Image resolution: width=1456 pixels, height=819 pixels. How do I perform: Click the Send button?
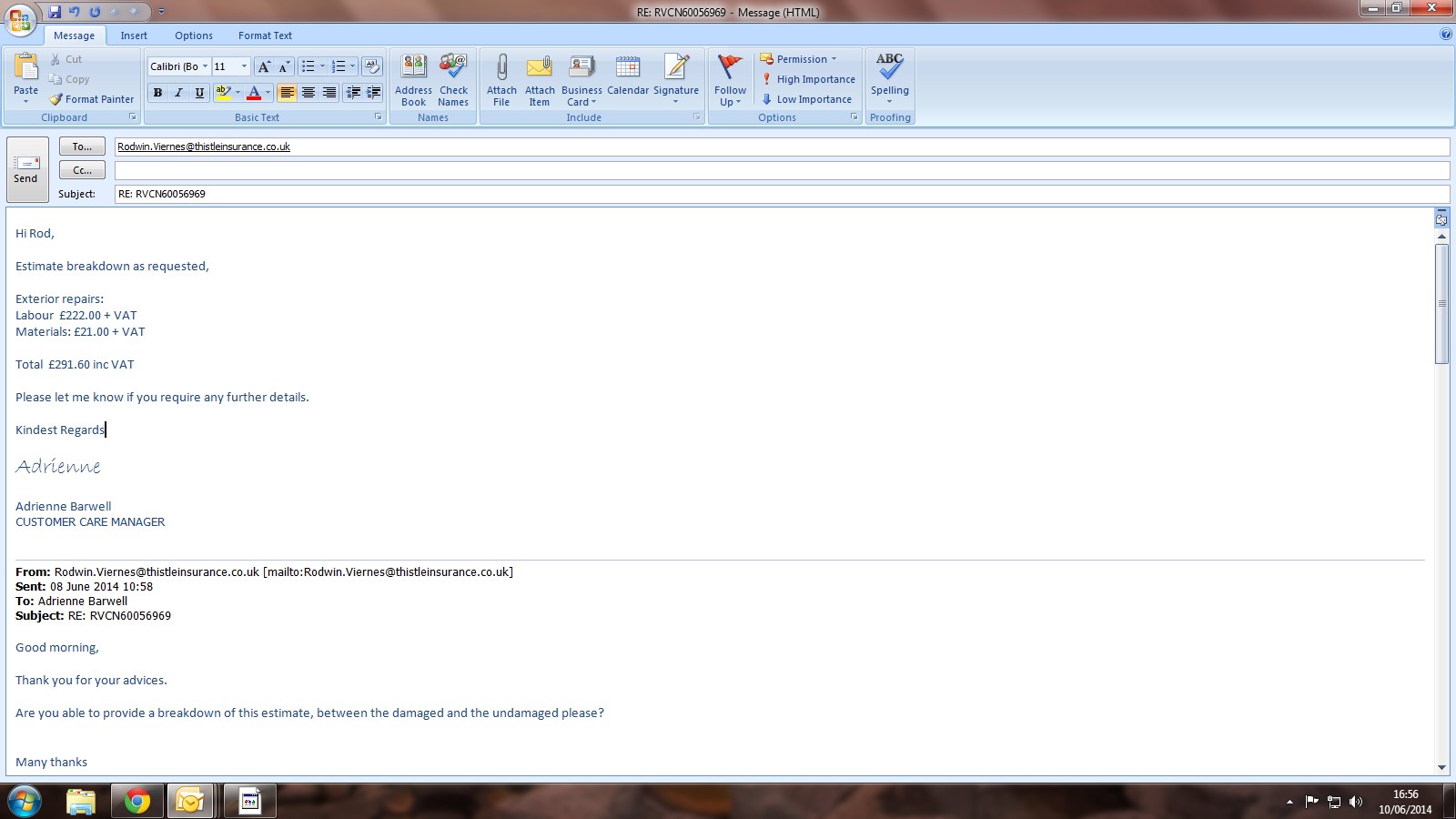pyautogui.click(x=26, y=168)
